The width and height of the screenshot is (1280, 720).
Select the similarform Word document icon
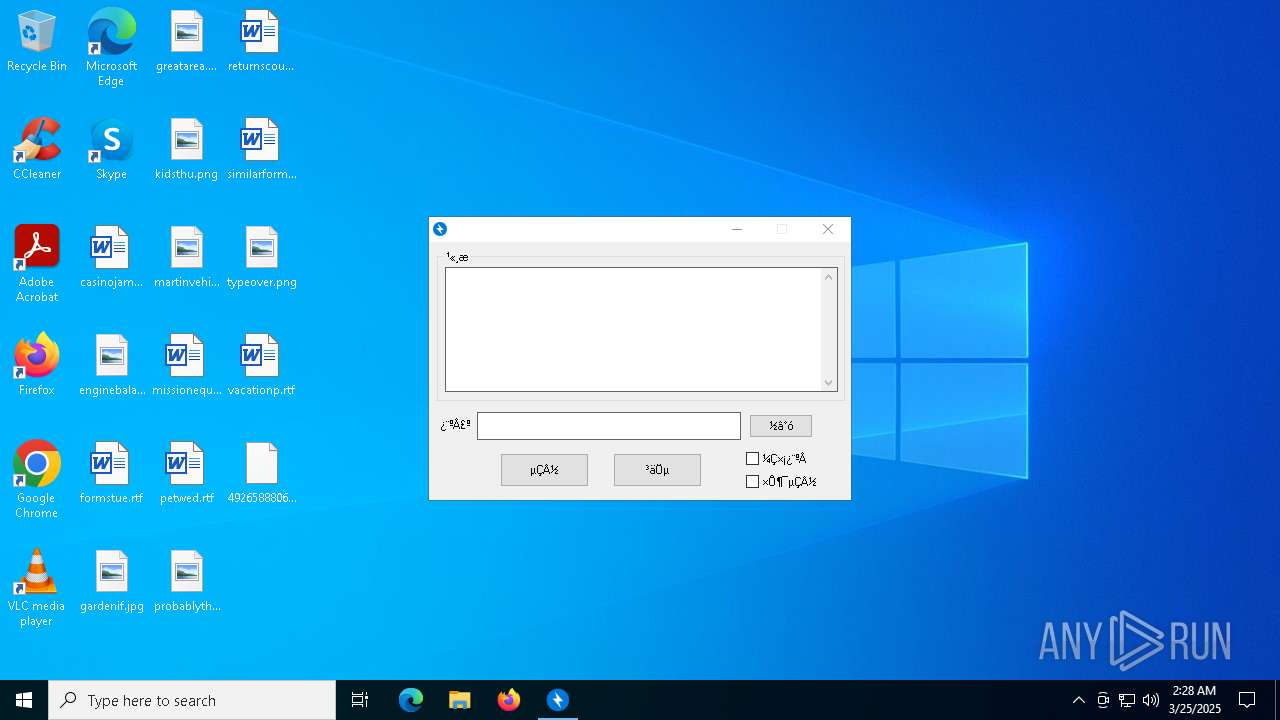[x=261, y=149]
